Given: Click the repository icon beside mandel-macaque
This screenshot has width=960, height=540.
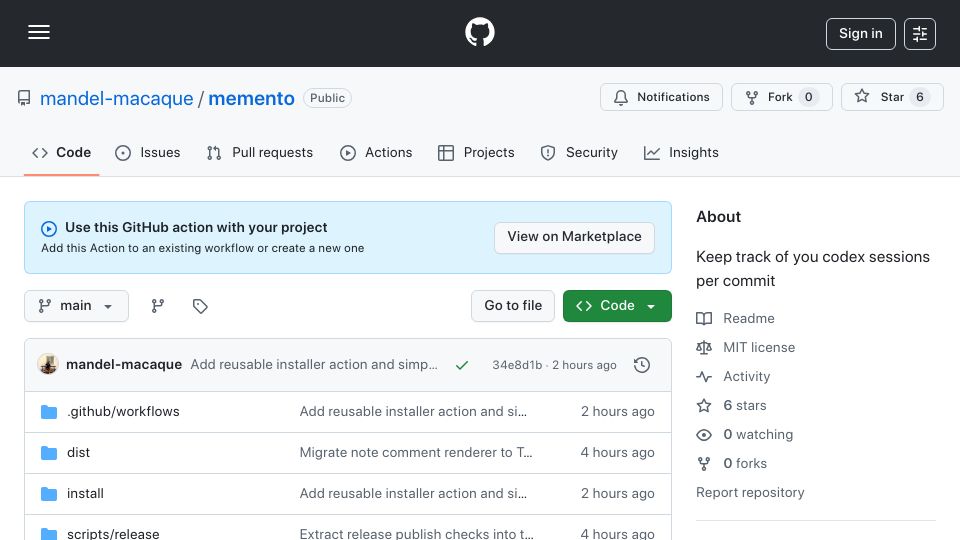Looking at the screenshot, I should pyautogui.click(x=24, y=98).
